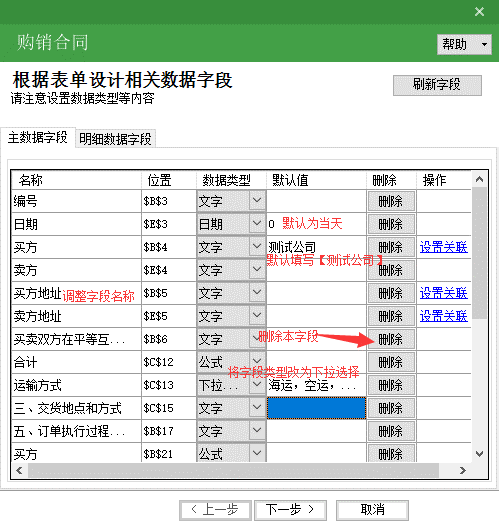Open data type dropdown for 编号 row
The image size is (499, 530).
tap(257, 201)
